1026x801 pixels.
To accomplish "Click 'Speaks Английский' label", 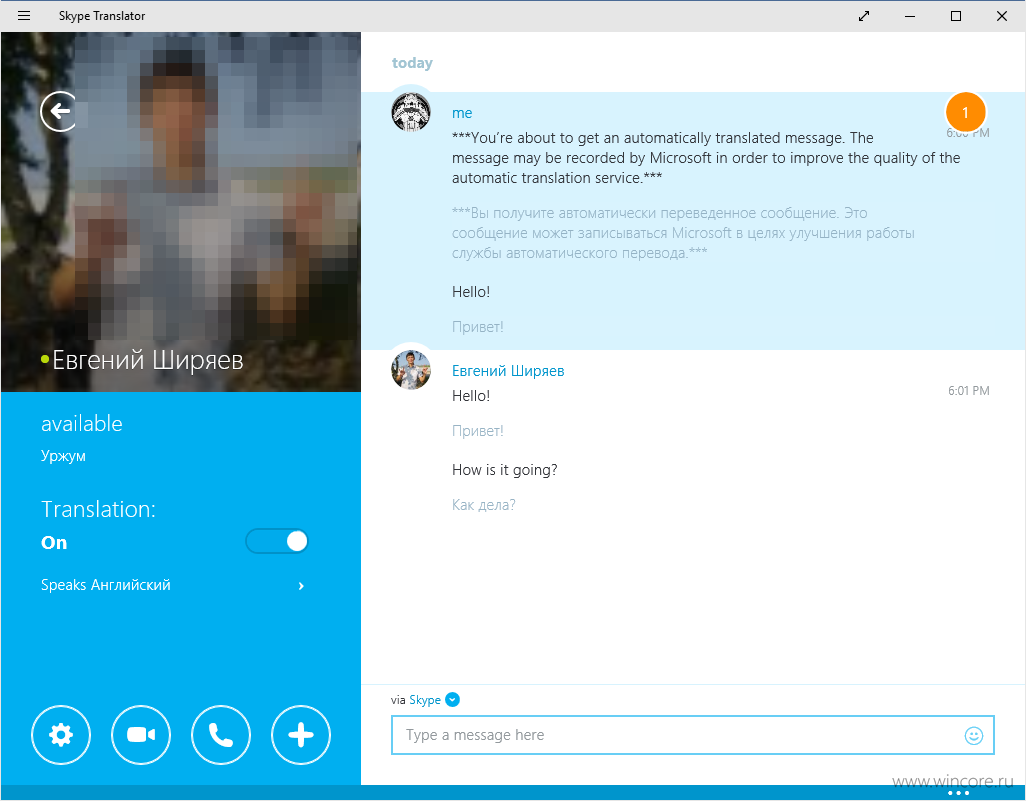I will pos(105,585).
